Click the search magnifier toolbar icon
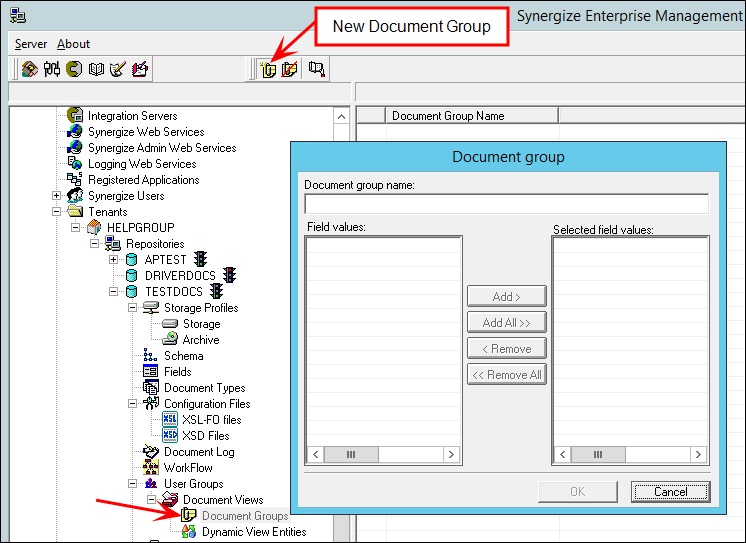The image size is (746, 543). pos(317,69)
